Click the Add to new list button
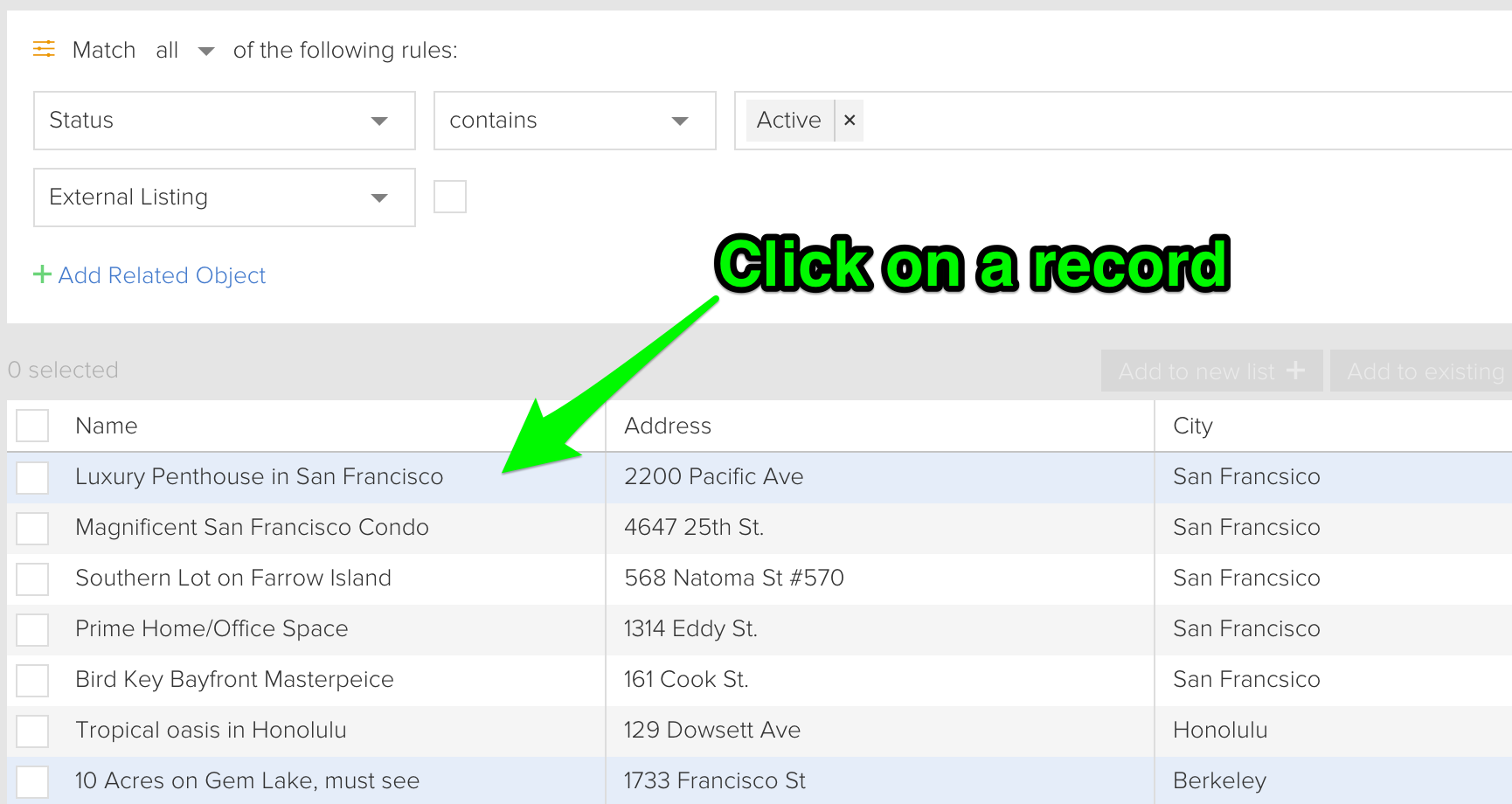1512x804 pixels. coord(1210,371)
